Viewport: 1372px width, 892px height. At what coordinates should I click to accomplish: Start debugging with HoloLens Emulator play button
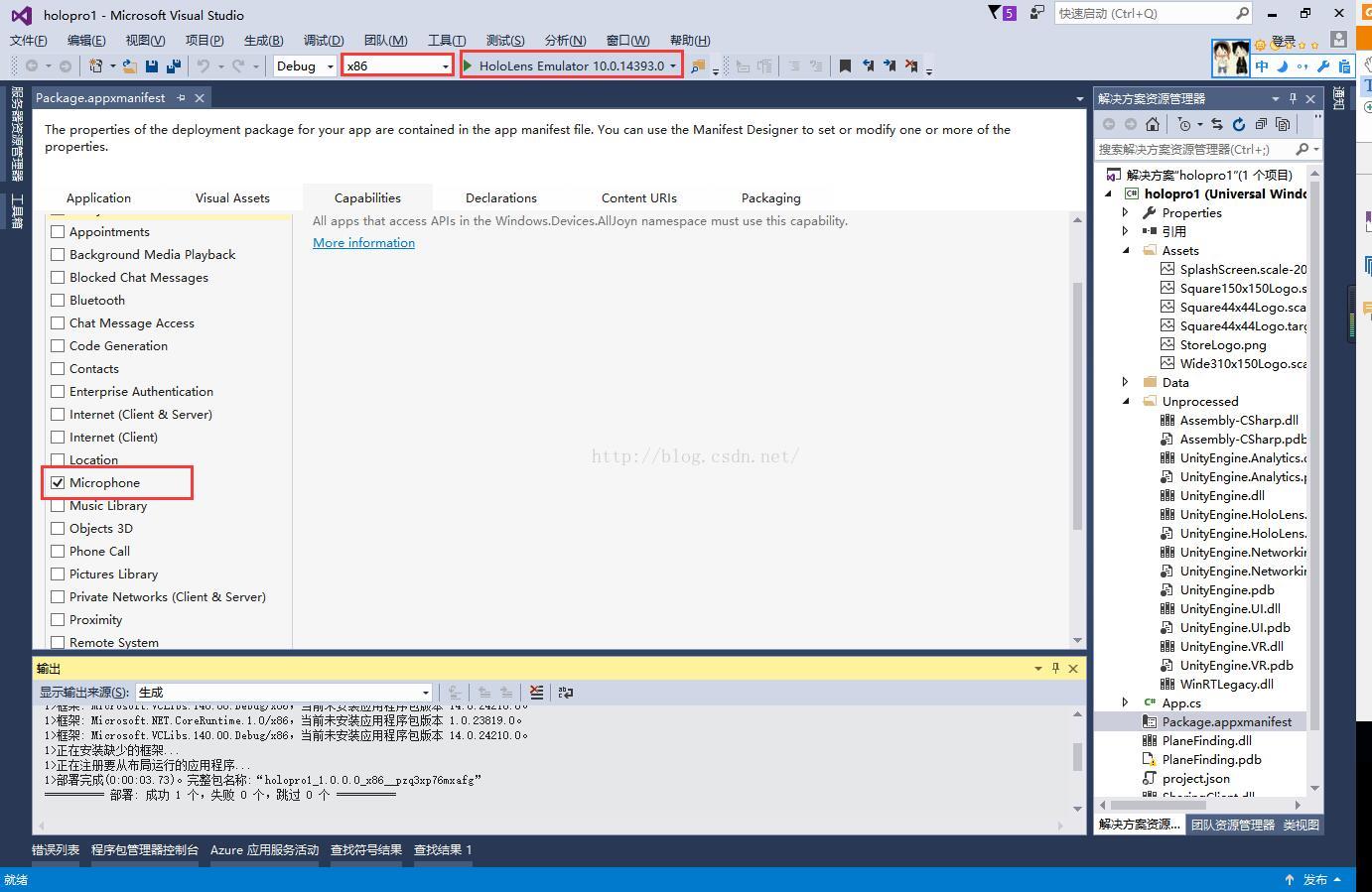point(468,65)
